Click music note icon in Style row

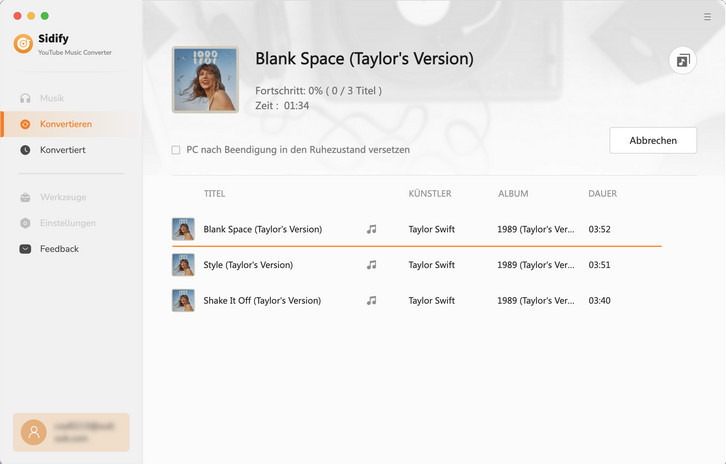[x=371, y=265]
